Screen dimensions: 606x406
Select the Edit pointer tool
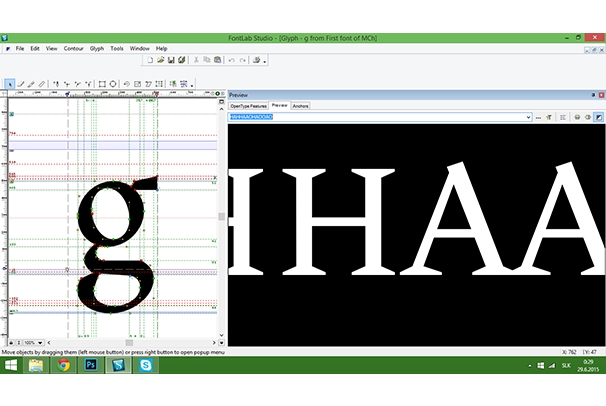(10, 84)
